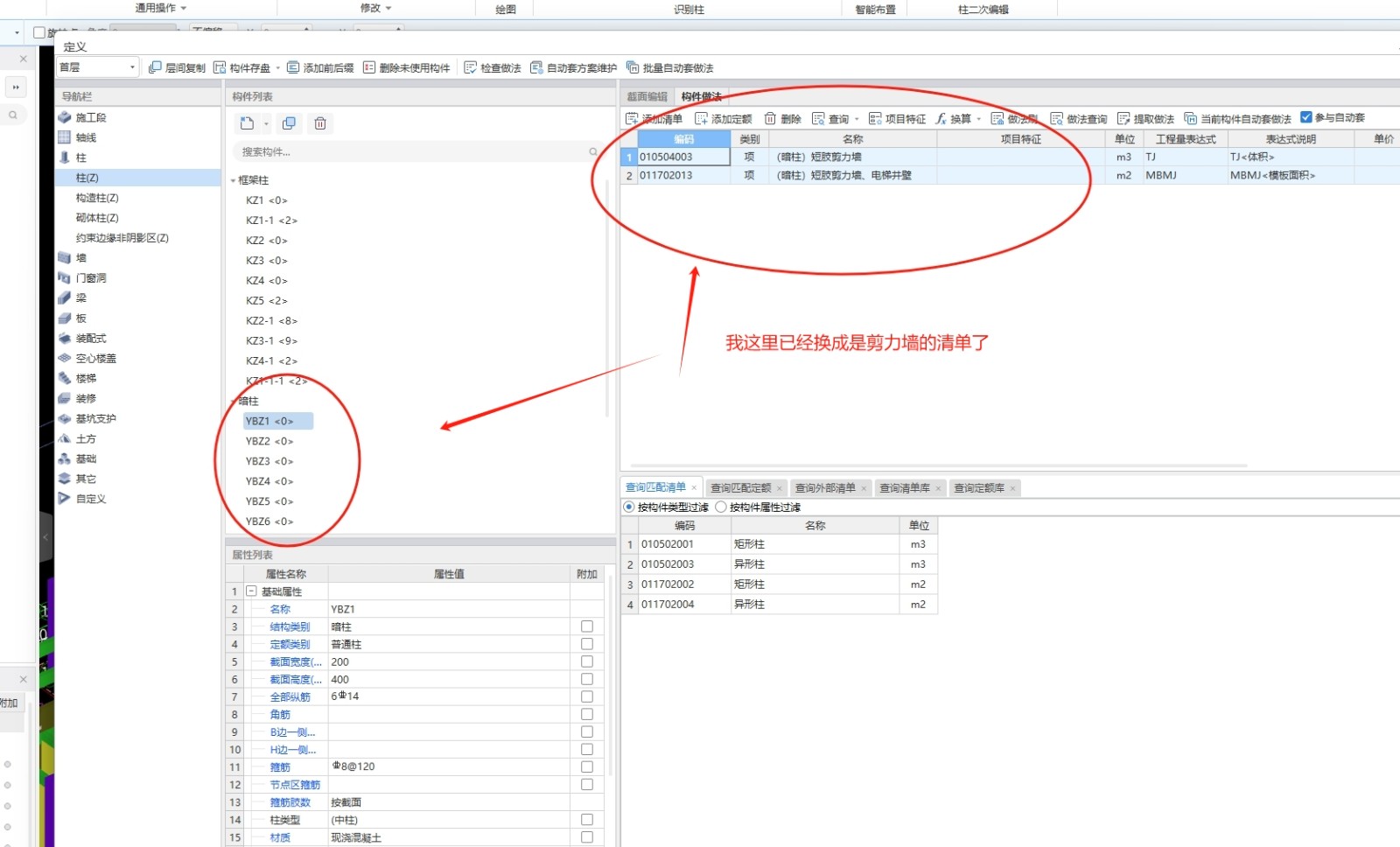Switch to 查询清单库 tab

tap(904, 488)
